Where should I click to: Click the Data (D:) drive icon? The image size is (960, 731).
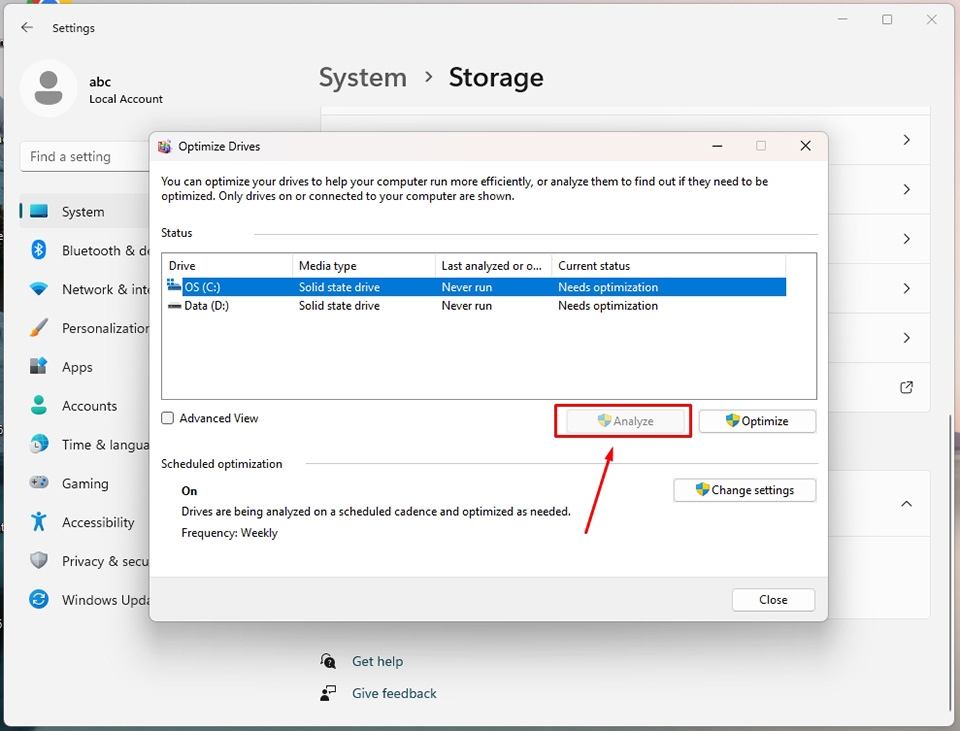174,306
